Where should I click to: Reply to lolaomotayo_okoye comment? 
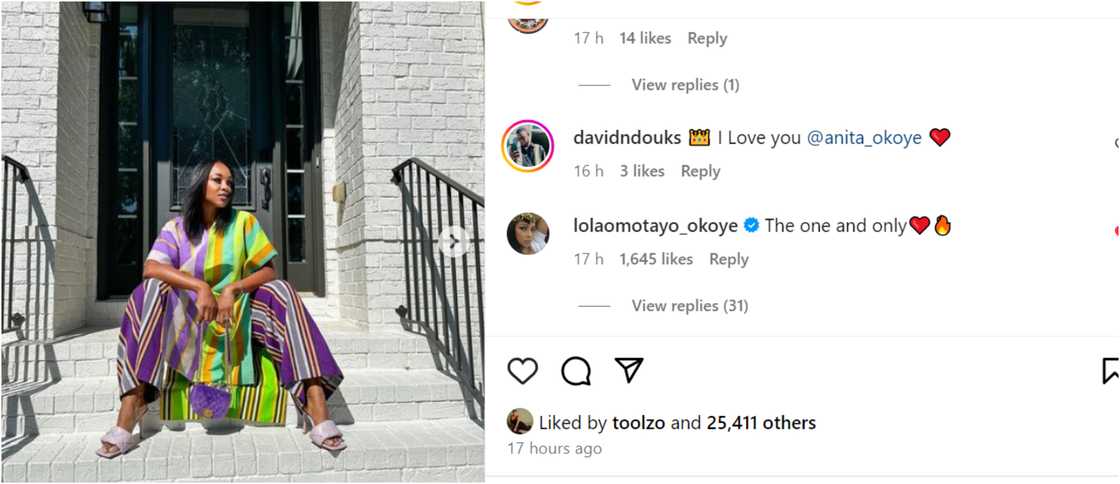coord(728,259)
